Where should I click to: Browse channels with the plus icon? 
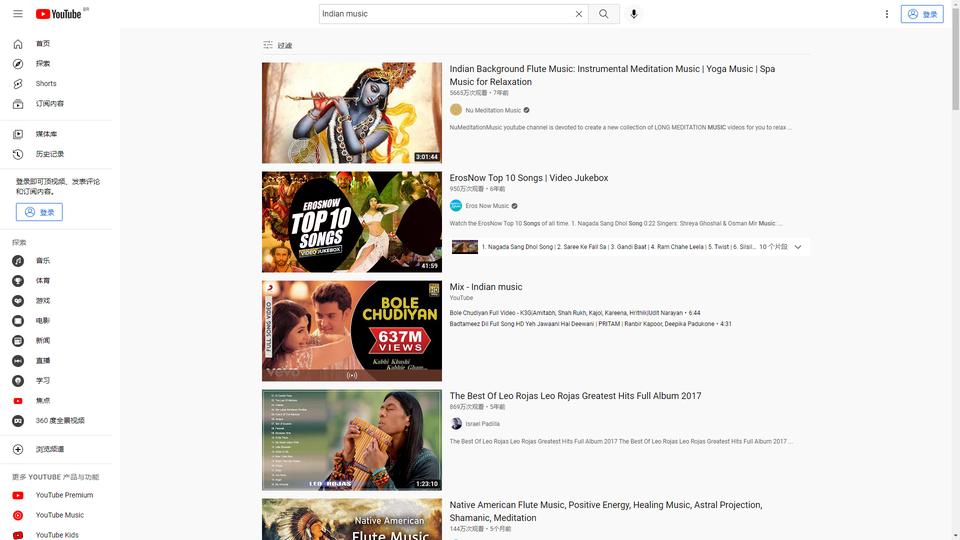pos(18,449)
